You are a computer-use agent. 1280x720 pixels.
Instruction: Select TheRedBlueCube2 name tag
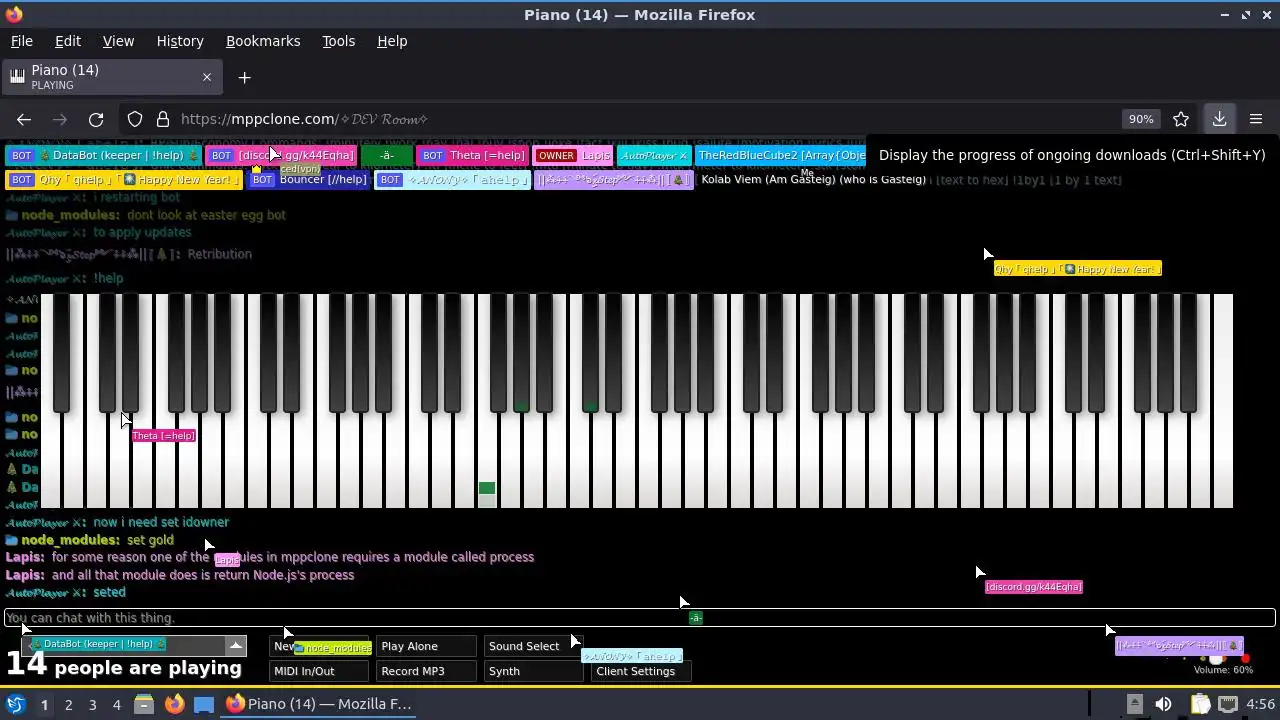tap(780, 155)
